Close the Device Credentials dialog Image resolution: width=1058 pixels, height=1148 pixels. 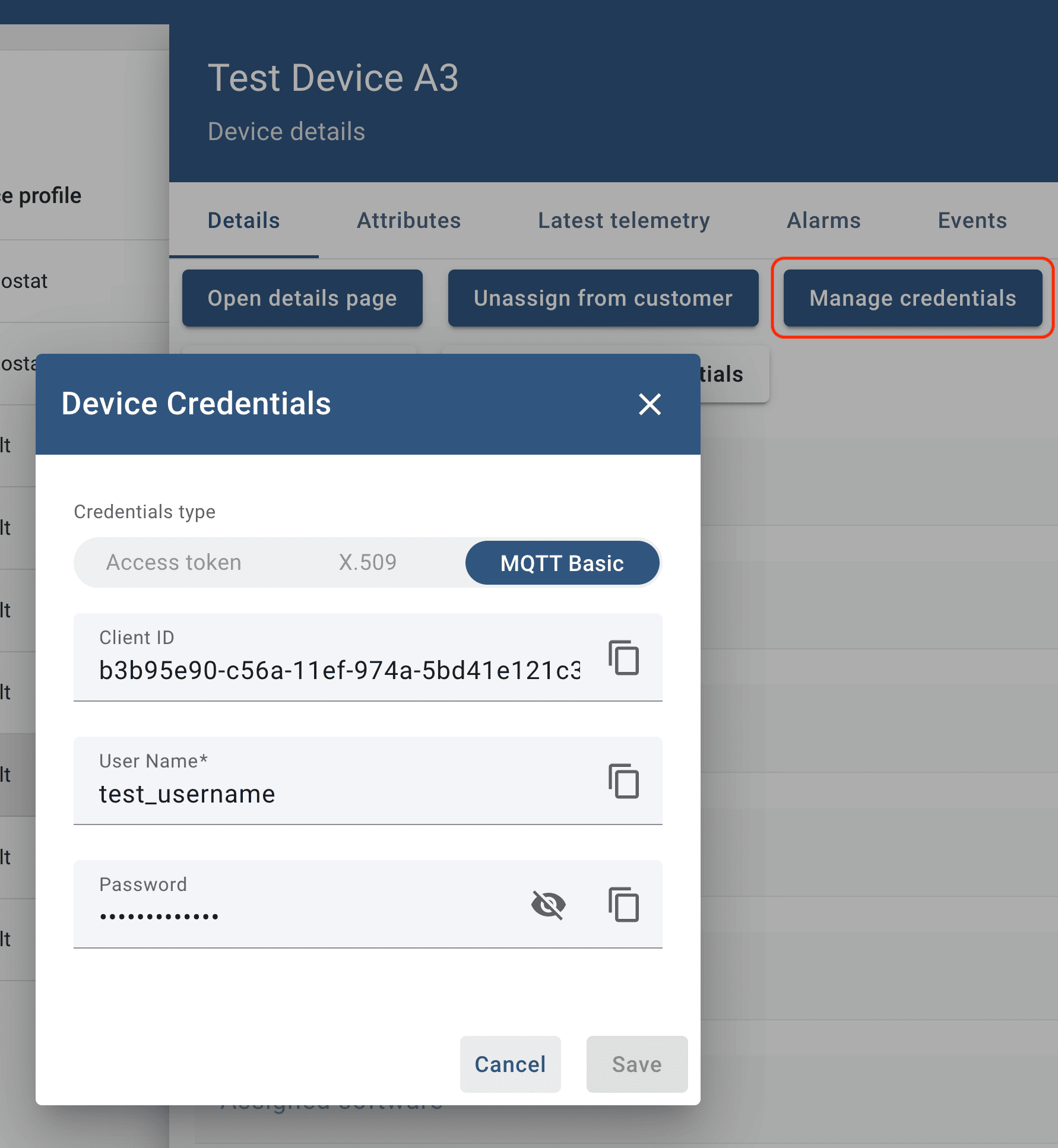click(650, 404)
